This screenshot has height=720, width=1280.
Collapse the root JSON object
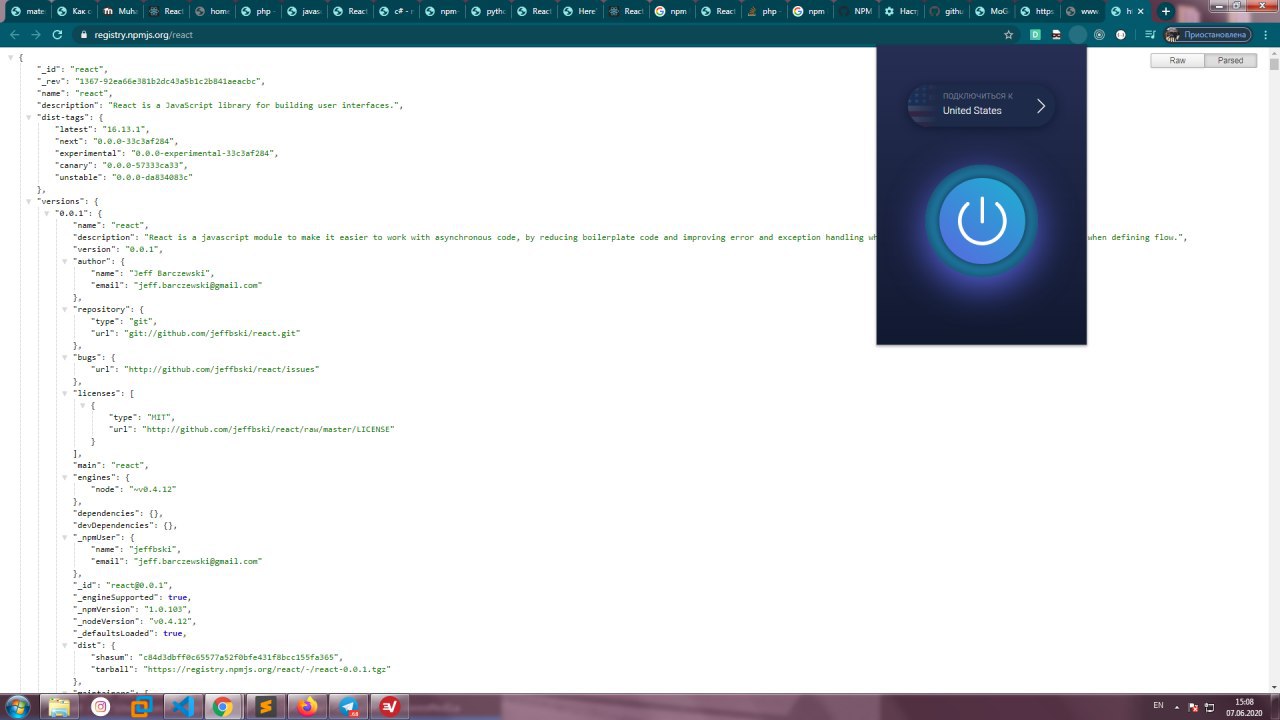pos(10,58)
